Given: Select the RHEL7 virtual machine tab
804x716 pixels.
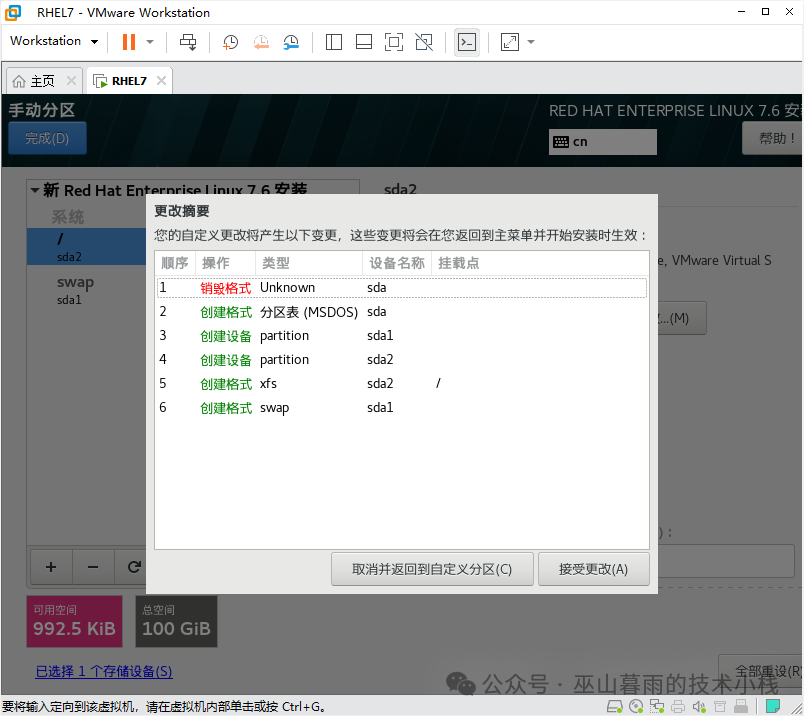Looking at the screenshot, I should (128, 80).
